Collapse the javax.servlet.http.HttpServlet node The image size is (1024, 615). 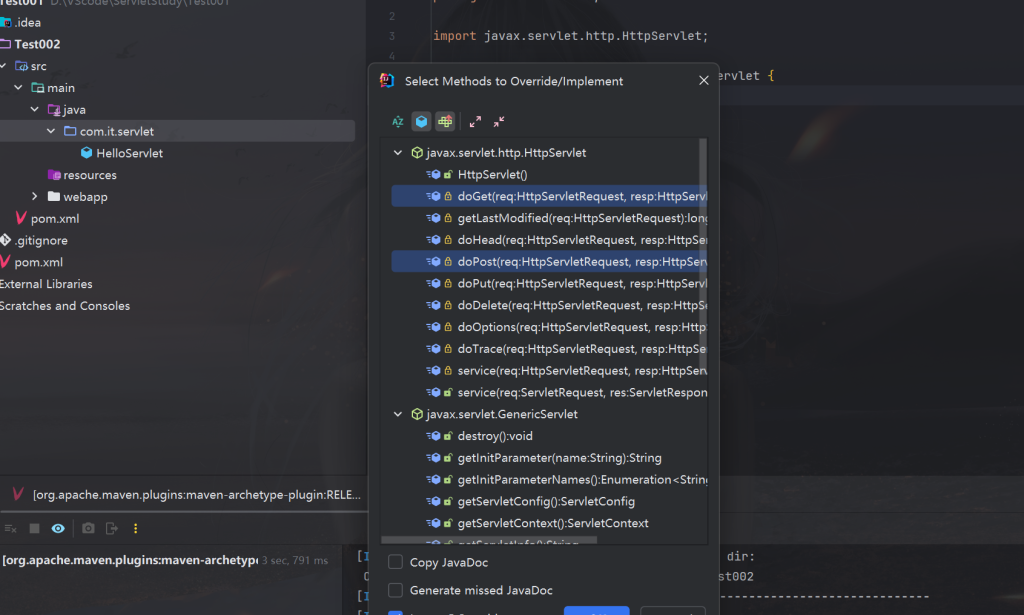[x=398, y=153]
